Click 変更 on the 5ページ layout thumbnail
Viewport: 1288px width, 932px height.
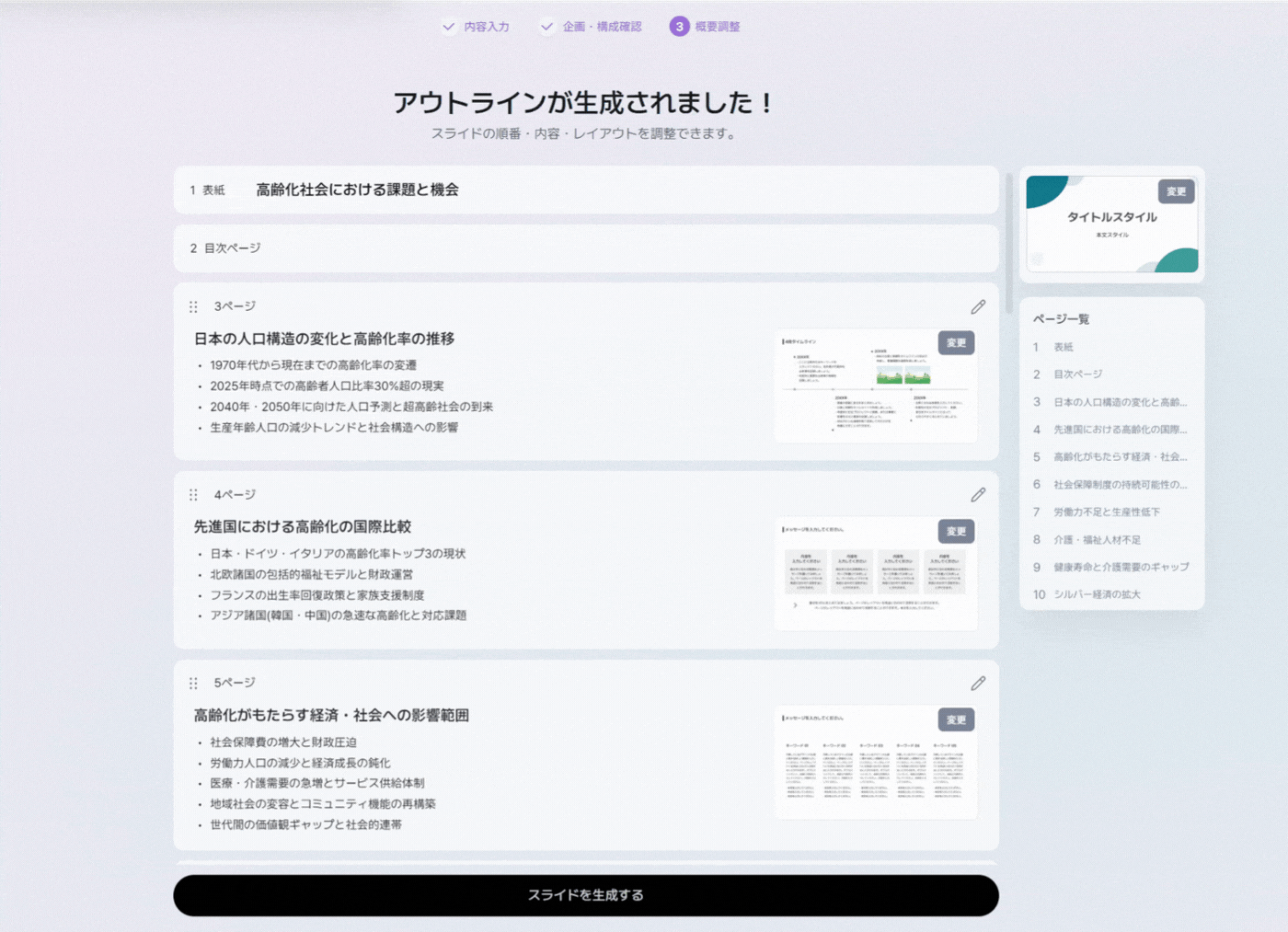pos(956,719)
